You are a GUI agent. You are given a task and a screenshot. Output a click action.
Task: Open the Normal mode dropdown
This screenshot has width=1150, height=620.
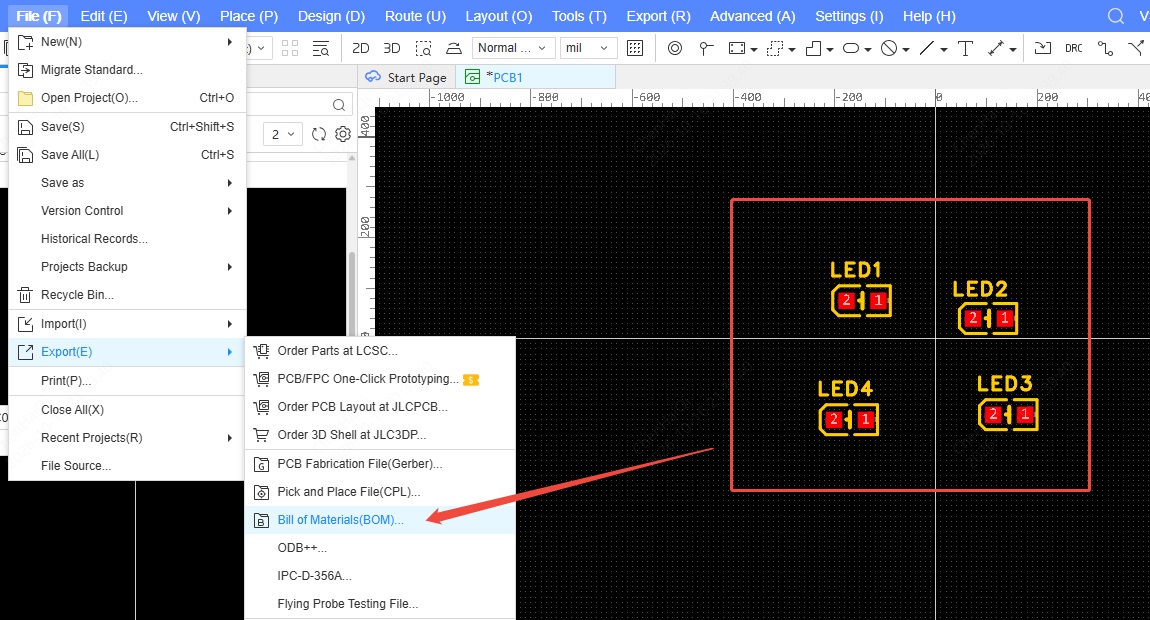point(513,48)
